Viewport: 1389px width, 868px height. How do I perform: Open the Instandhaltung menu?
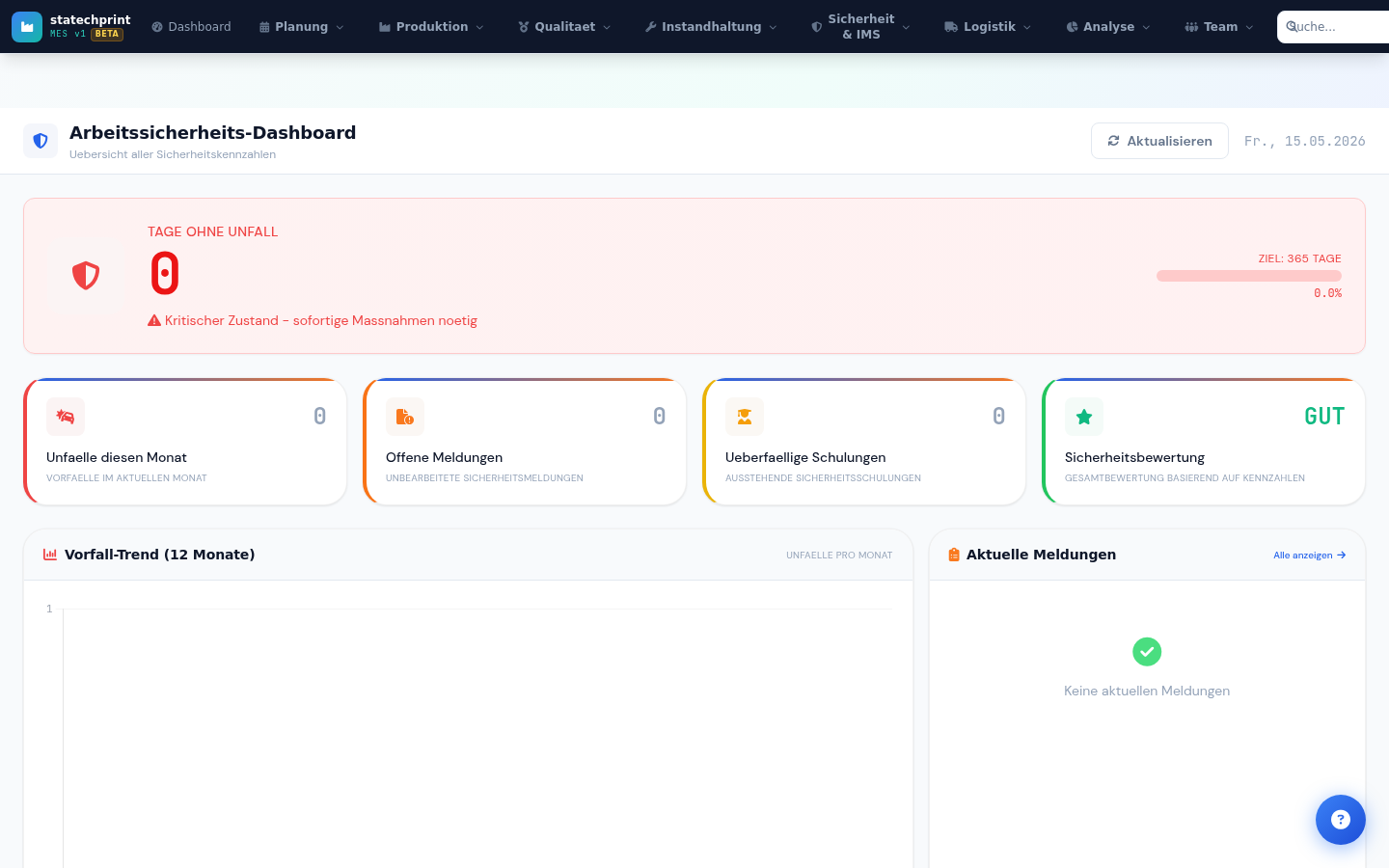click(x=712, y=27)
